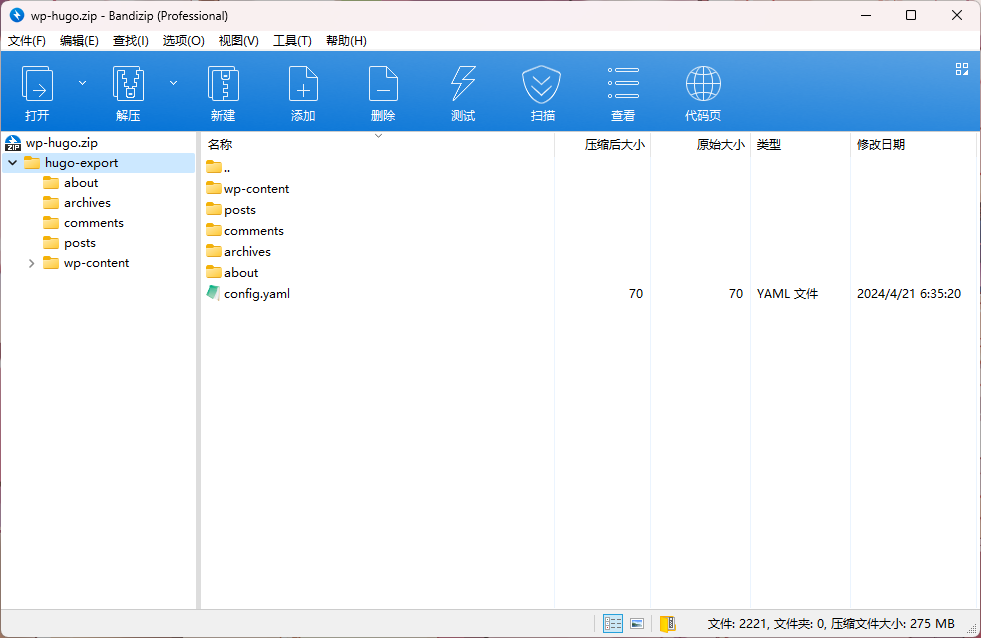Click the 添加 (Add) files icon

point(303,86)
